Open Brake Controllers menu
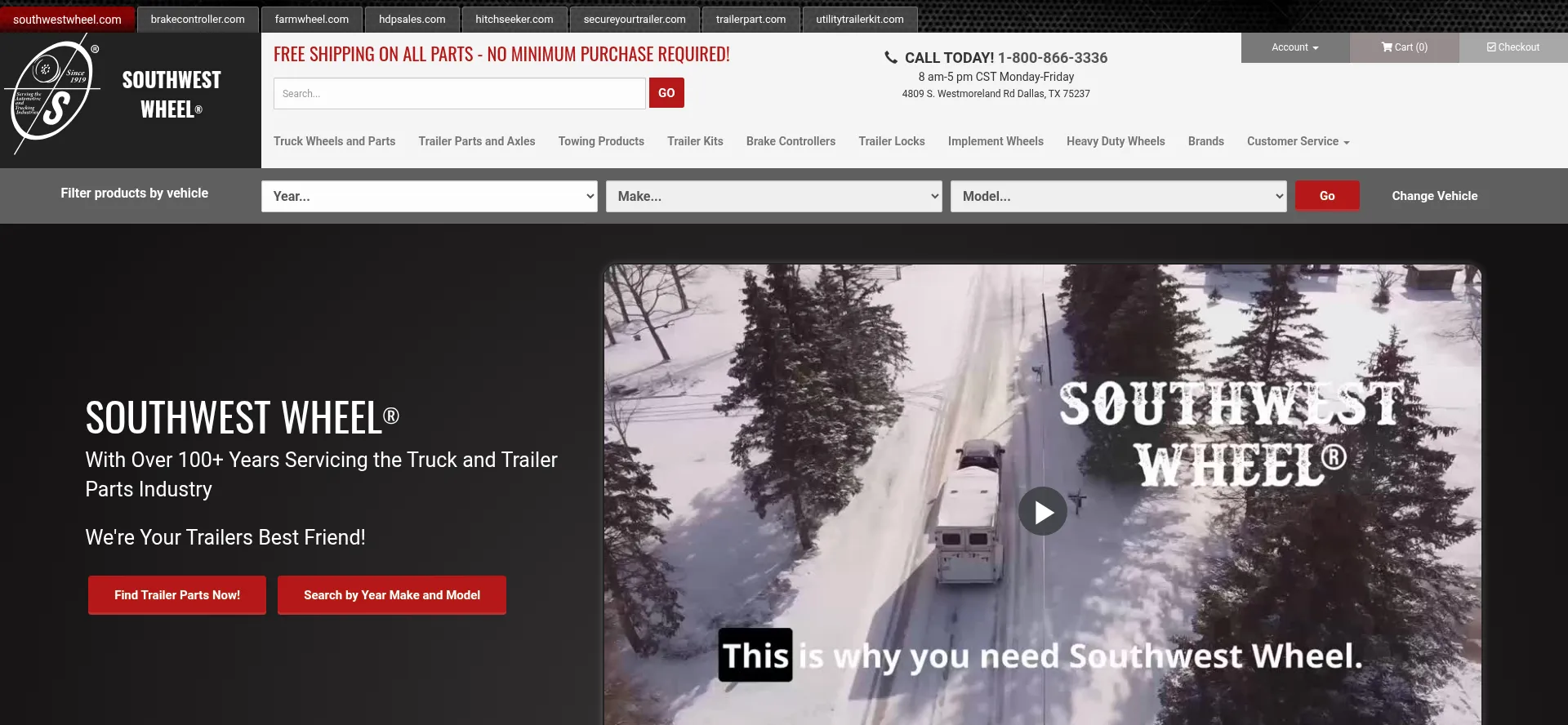The height and width of the screenshot is (725, 1568). coord(791,141)
